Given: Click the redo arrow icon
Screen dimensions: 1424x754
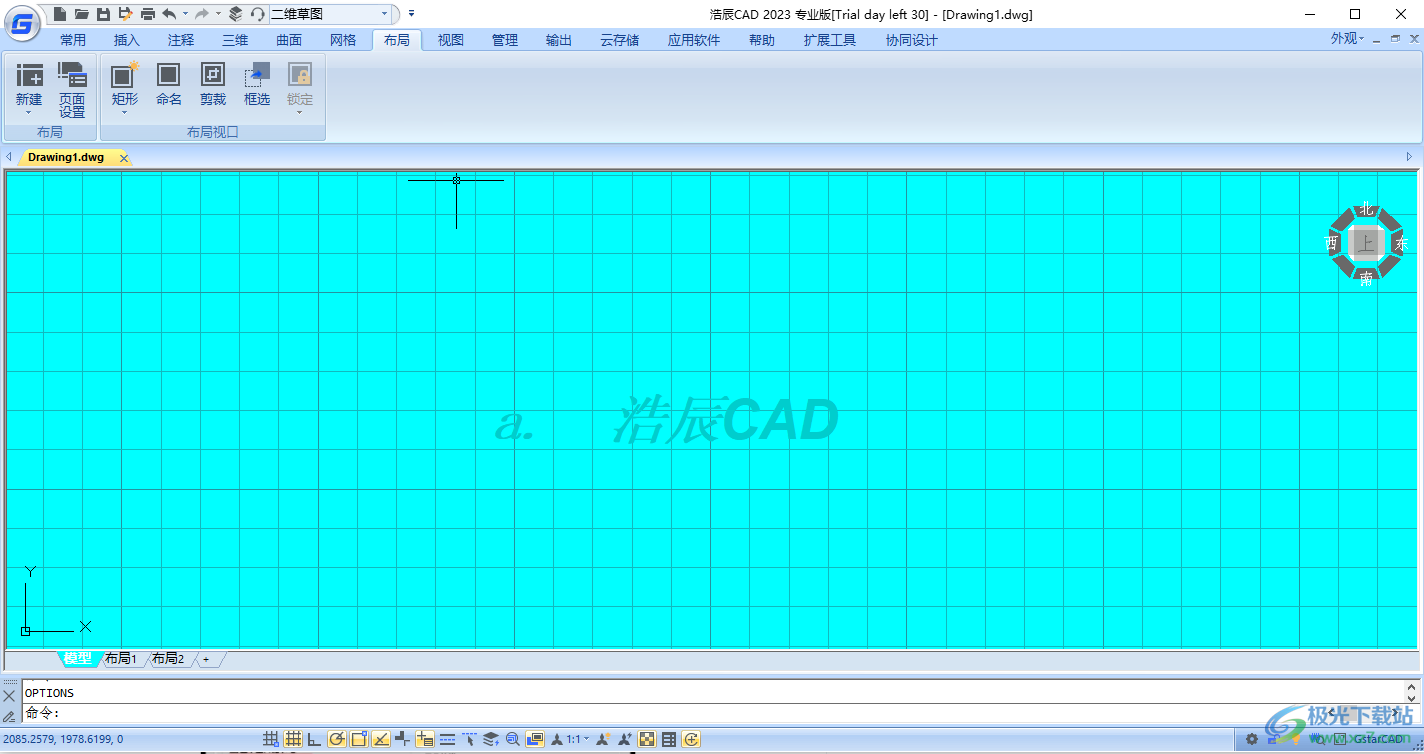Looking at the screenshot, I should (x=202, y=14).
